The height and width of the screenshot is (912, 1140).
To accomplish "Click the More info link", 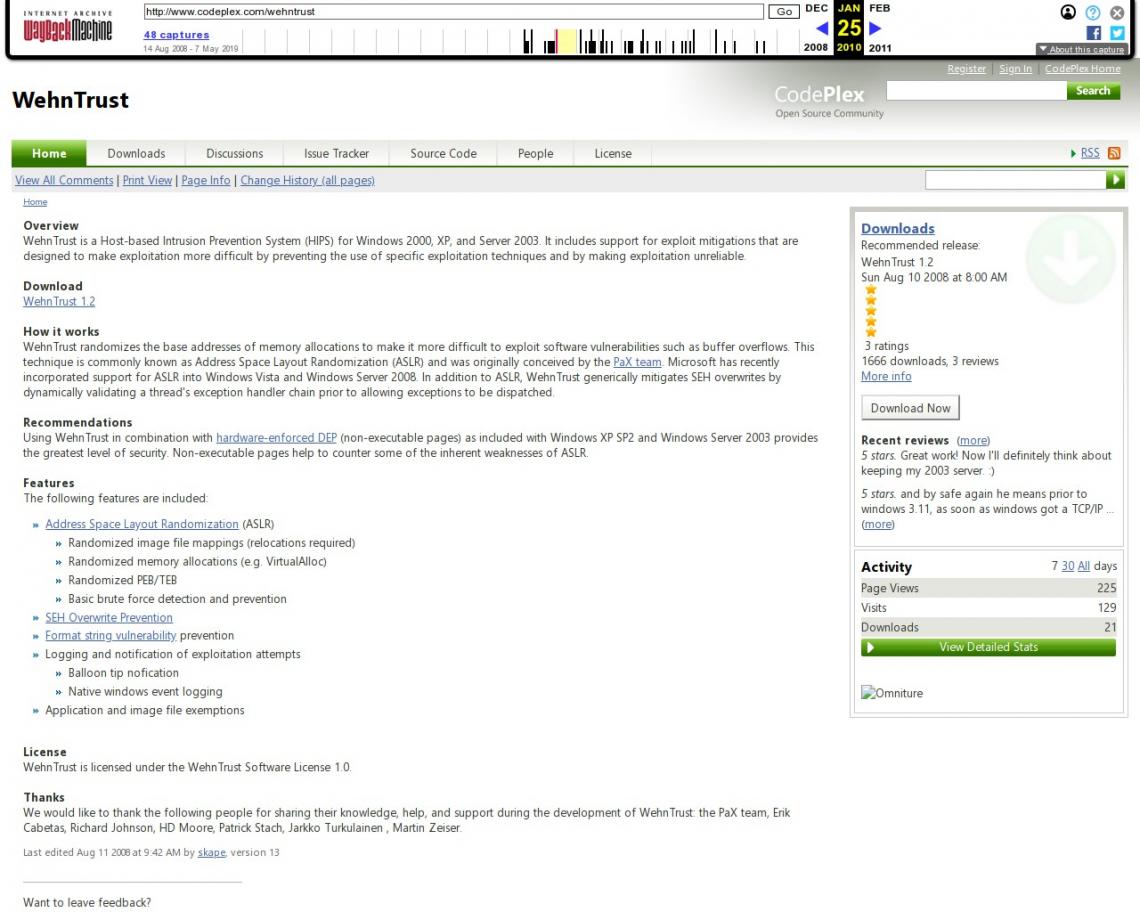I will point(886,376).
